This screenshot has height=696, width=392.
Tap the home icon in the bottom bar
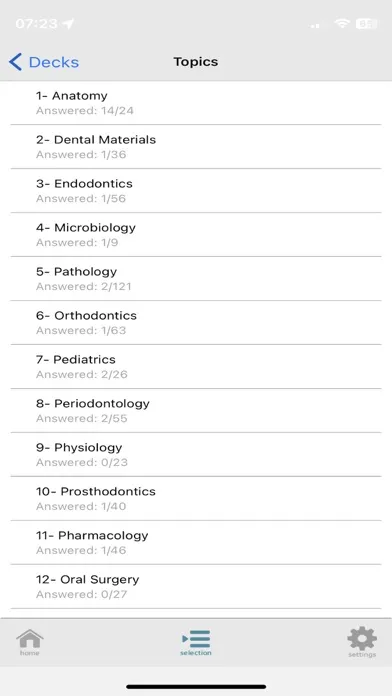click(x=30, y=642)
